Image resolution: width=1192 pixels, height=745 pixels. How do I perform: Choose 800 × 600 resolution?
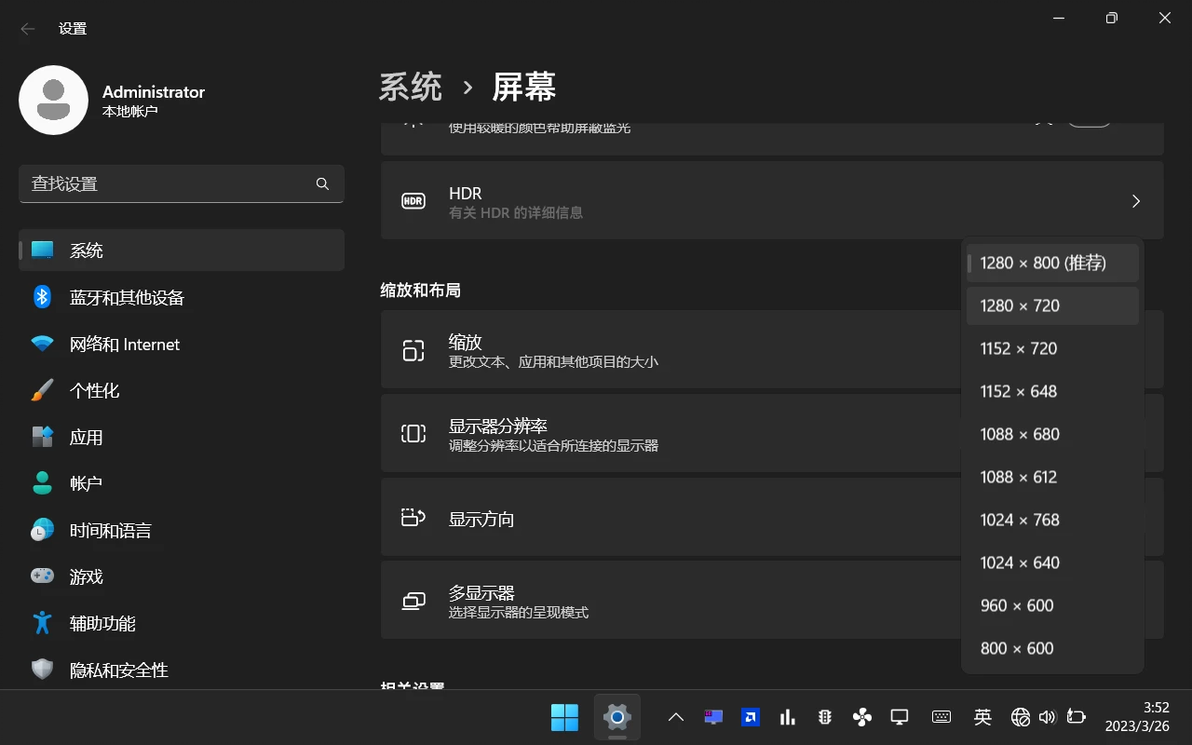[x=1052, y=648]
